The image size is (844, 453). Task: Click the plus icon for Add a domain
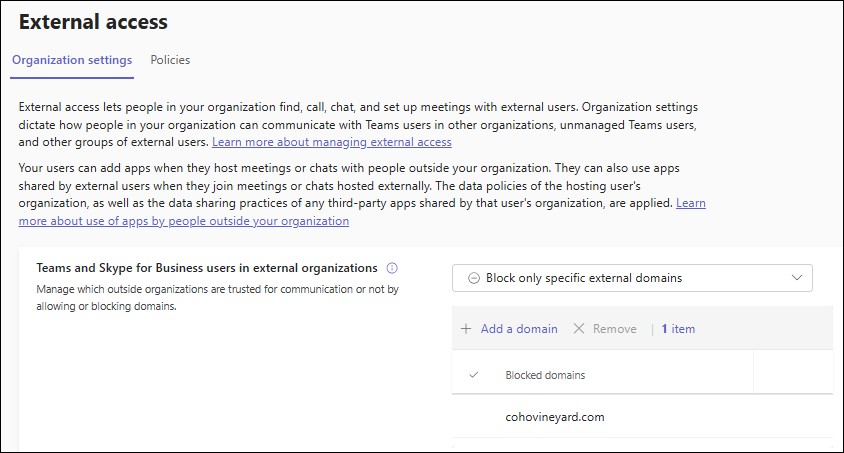466,329
